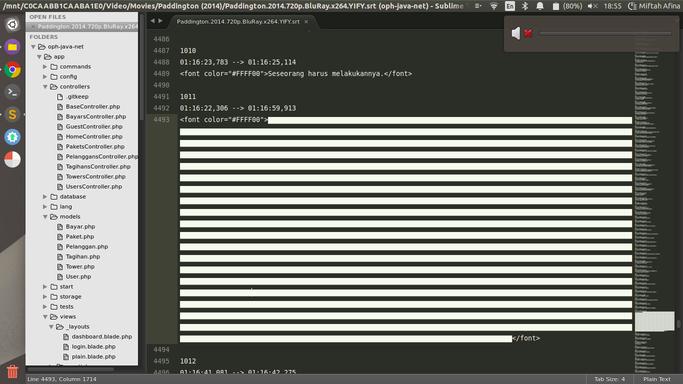This screenshot has height=384, width=683.
Task: Open sound volume indicator in top bar
Action: coord(592,6)
